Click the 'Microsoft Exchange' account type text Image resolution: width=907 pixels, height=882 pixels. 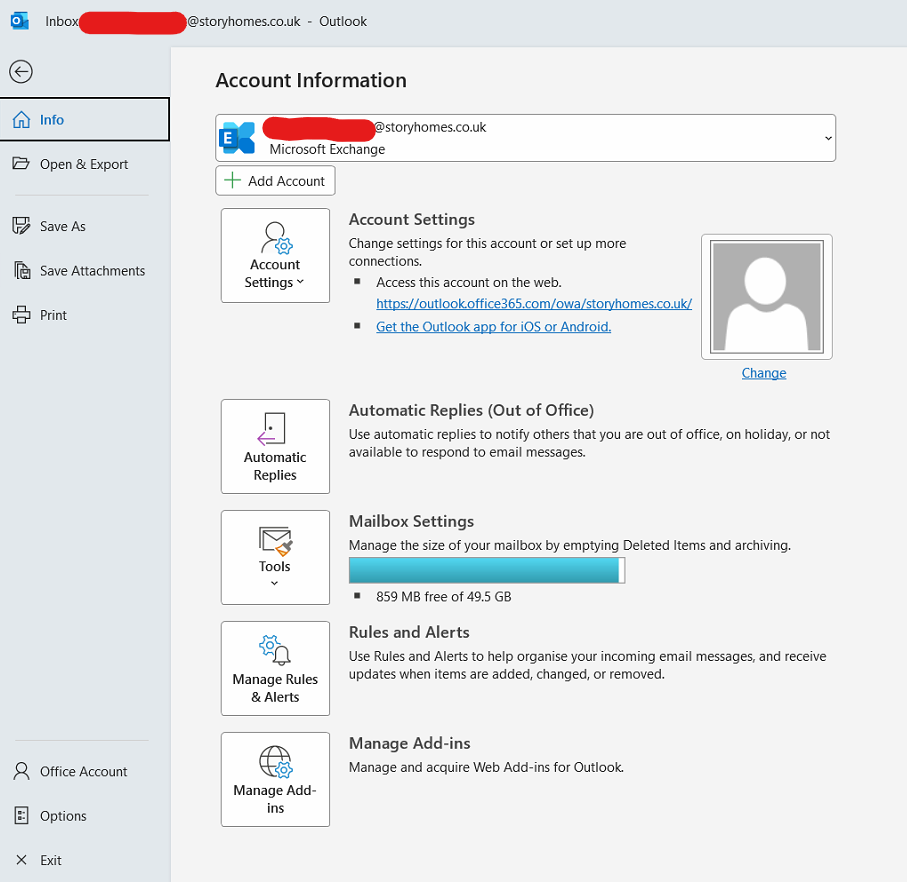[x=327, y=149]
